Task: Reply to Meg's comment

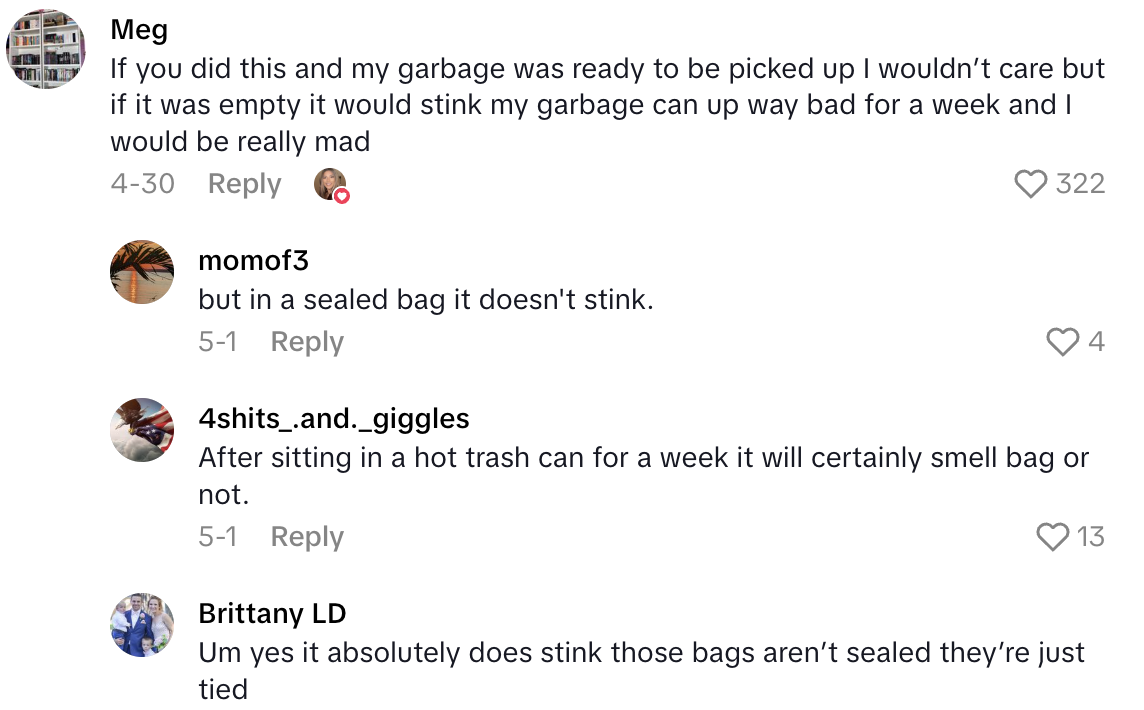Action: (x=244, y=183)
